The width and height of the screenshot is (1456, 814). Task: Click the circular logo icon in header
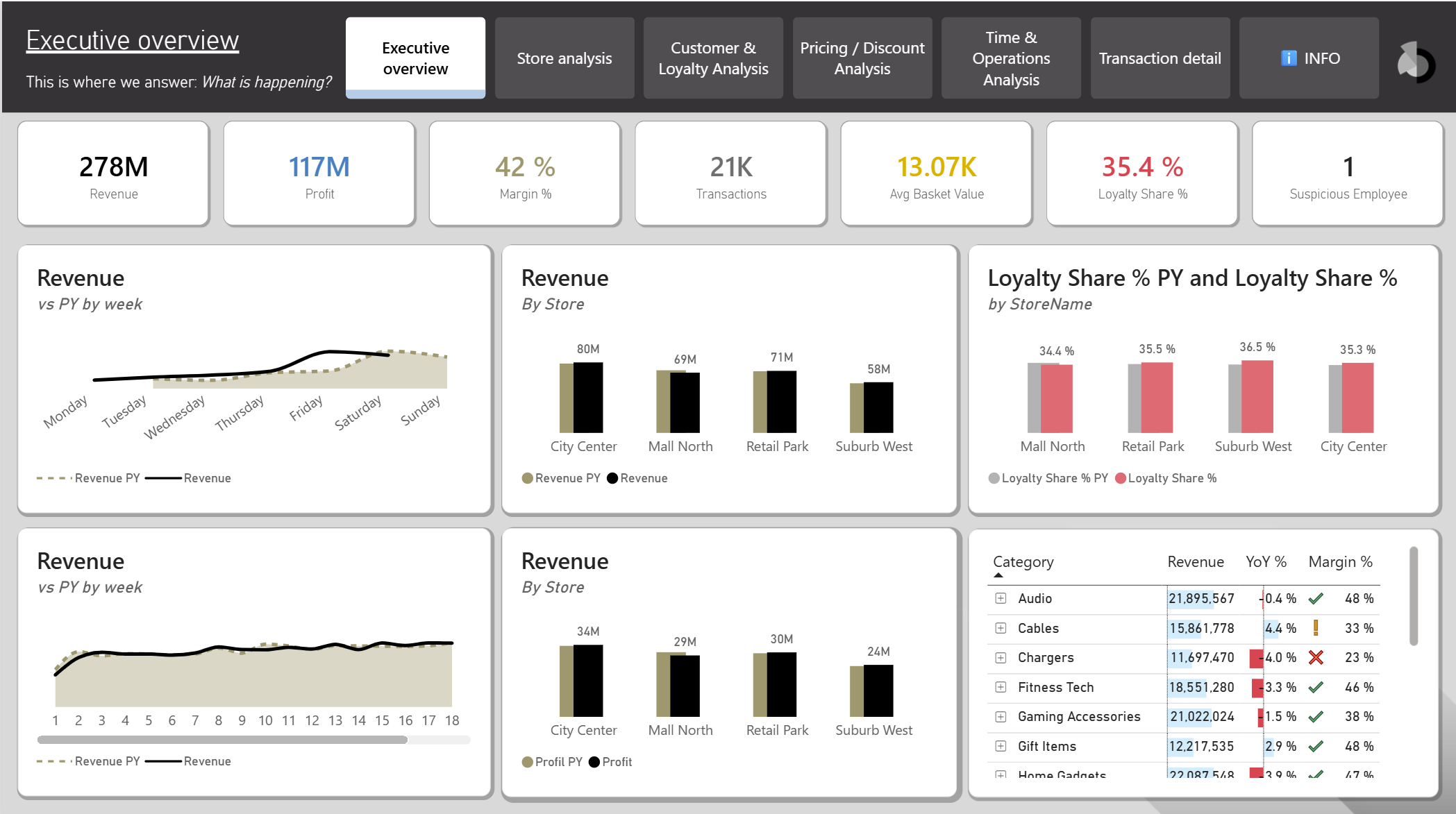pyautogui.click(x=1416, y=63)
